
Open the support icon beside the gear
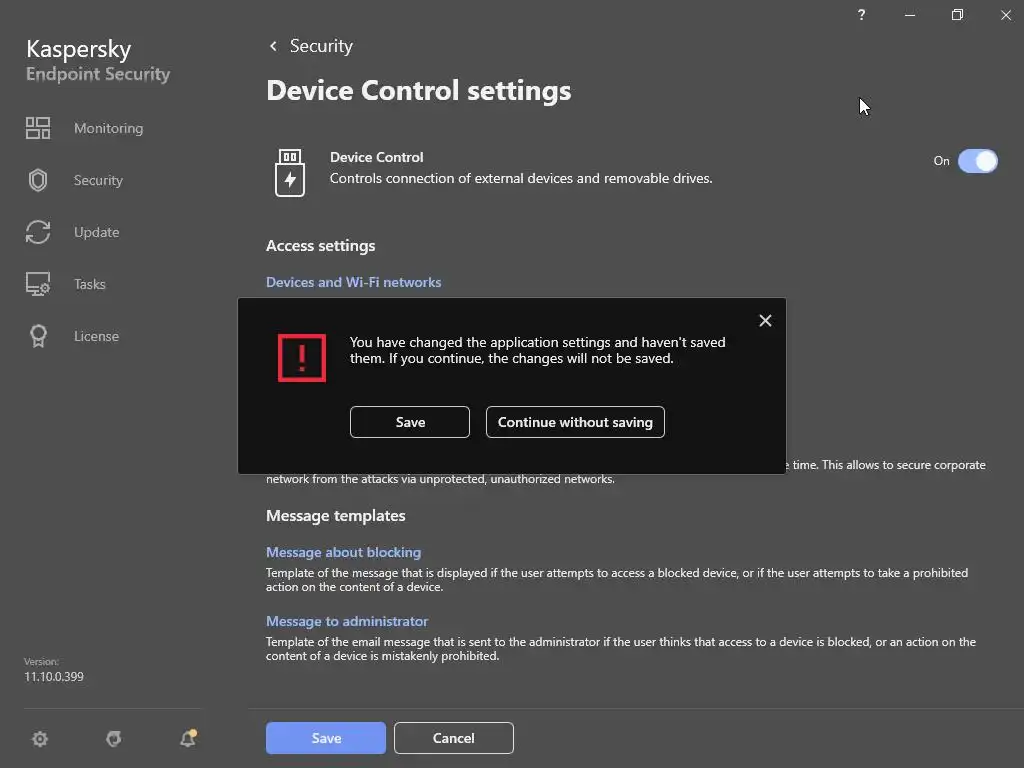coord(114,739)
